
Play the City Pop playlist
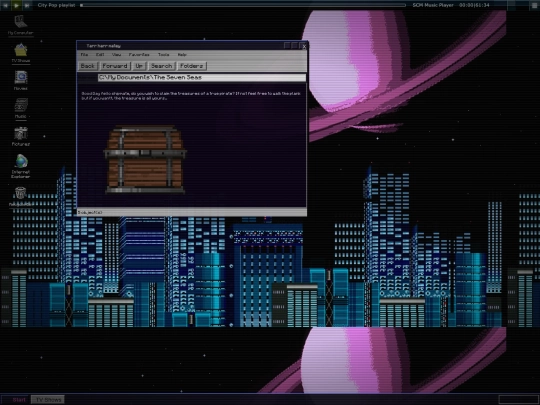(x=16, y=5)
